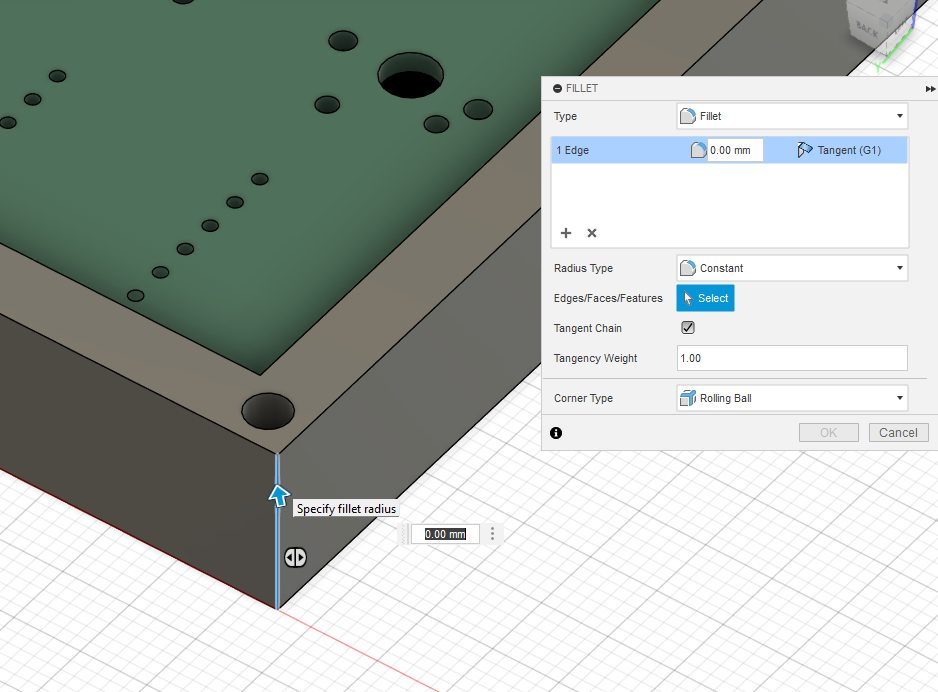Click the Select button for Edges/Faces/Features
Image resolution: width=938 pixels, height=692 pixels.
[705, 298]
